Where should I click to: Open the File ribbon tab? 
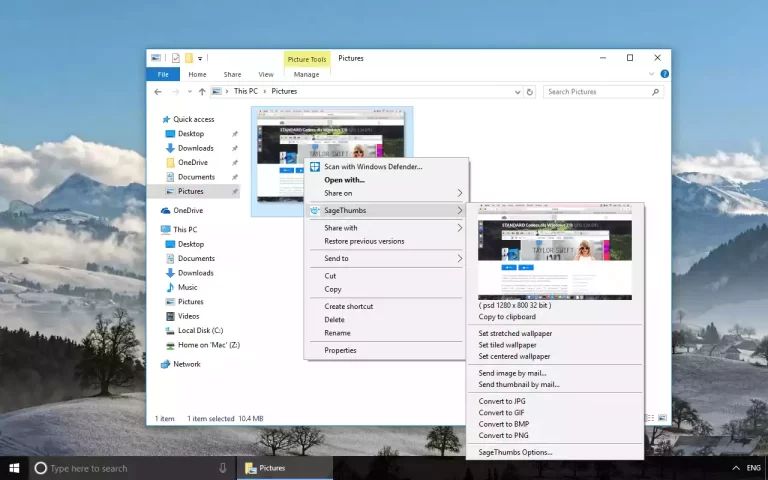click(162, 74)
